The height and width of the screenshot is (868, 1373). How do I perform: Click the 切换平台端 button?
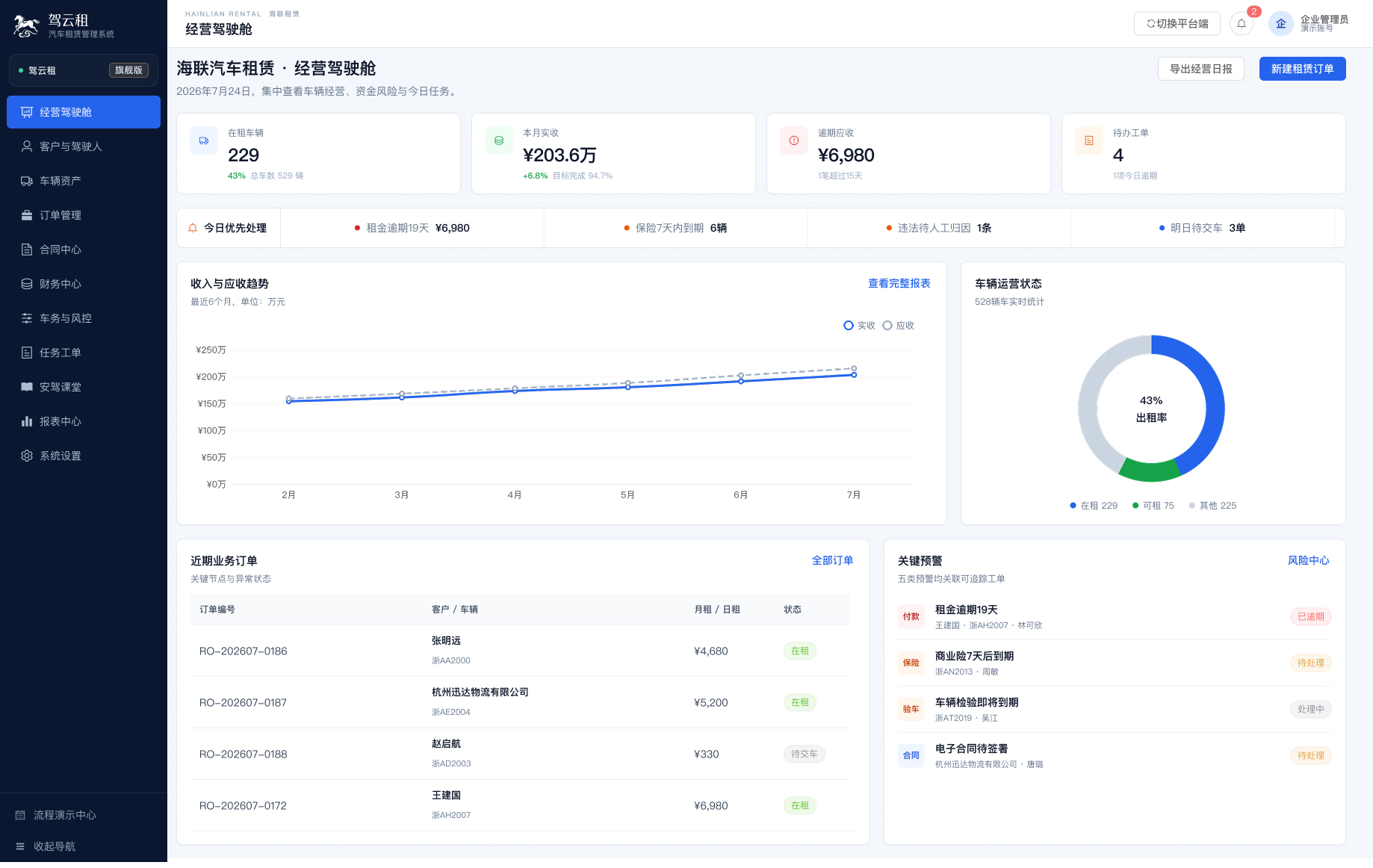click(1177, 24)
